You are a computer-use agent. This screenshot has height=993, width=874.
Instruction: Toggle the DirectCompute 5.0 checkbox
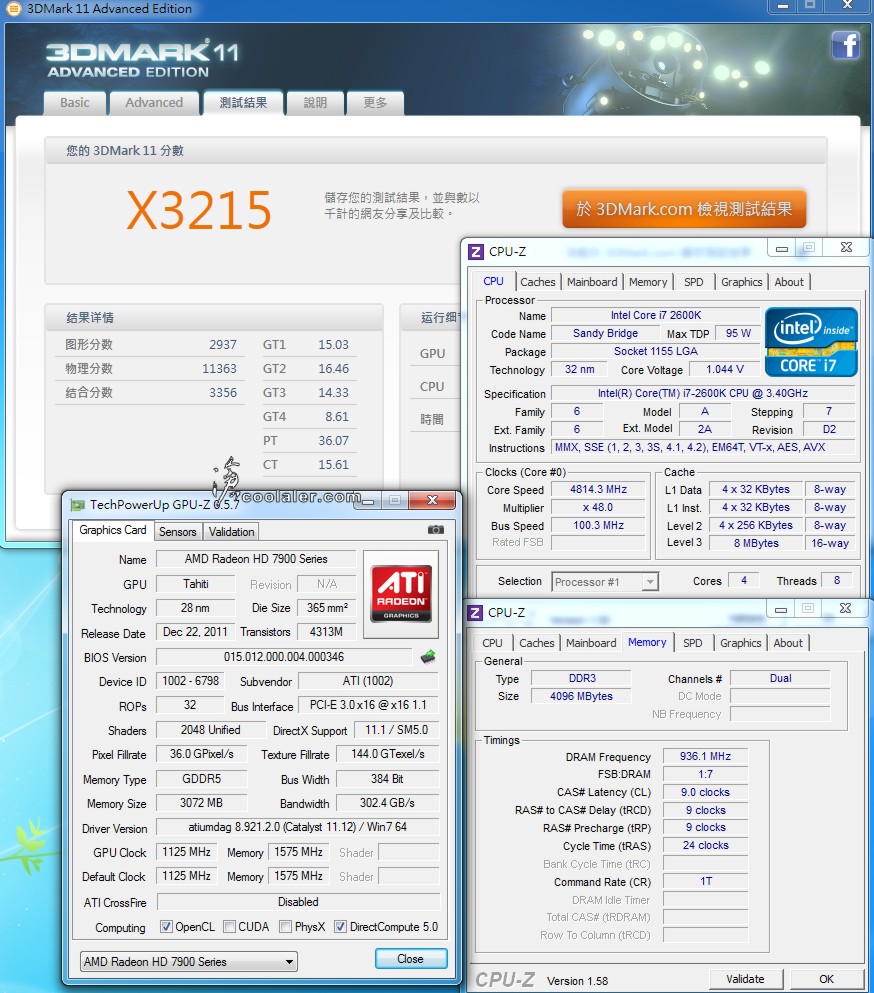click(340, 927)
